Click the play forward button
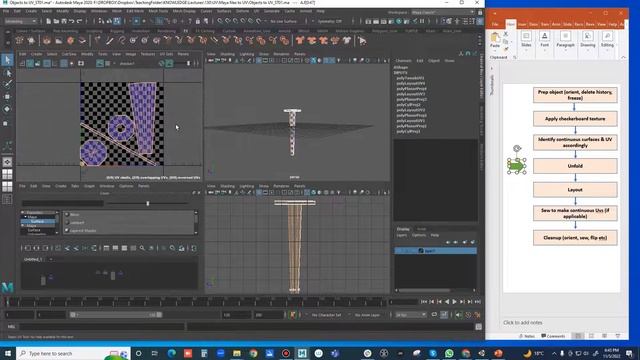Viewport: 640px width, 360px height. point(454,302)
